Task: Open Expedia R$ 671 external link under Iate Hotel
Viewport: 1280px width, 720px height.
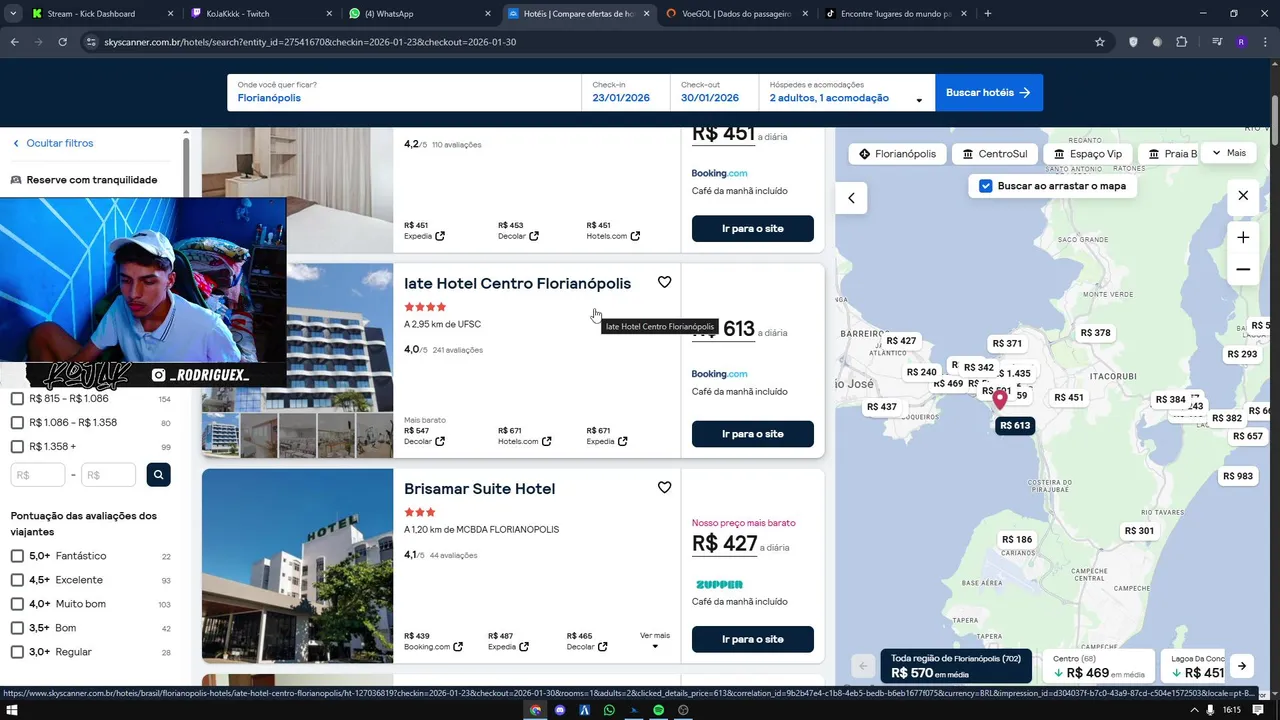Action: 622,441
